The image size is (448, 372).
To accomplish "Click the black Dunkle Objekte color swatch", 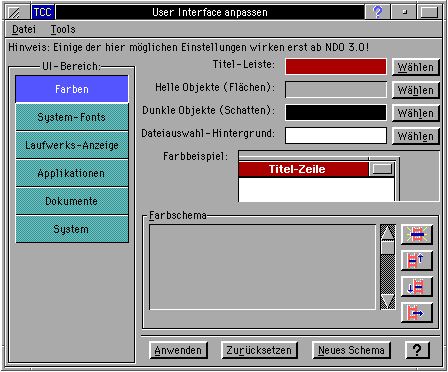I will tap(336, 113).
